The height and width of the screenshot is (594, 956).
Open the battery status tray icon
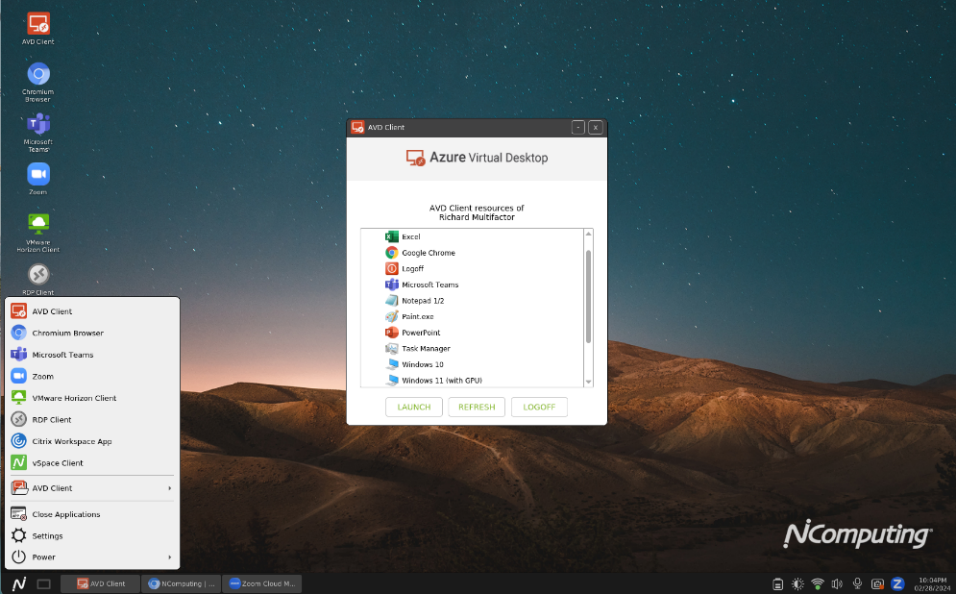pyautogui.click(x=777, y=584)
